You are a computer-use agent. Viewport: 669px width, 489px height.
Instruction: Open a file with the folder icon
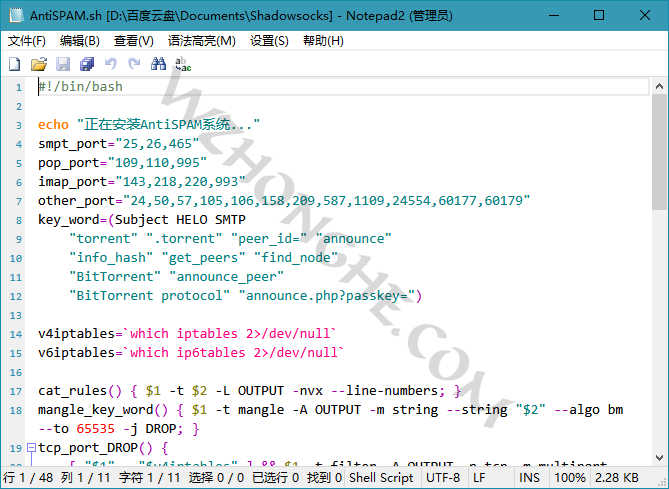click(x=39, y=64)
